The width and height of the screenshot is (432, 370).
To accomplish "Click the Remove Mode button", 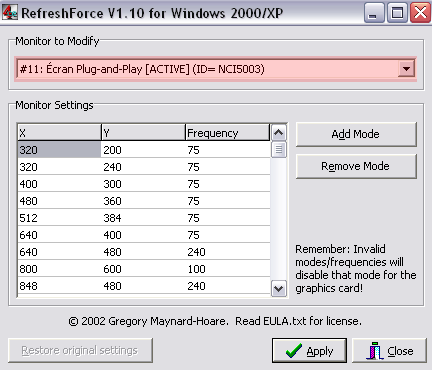I will pyautogui.click(x=356, y=166).
